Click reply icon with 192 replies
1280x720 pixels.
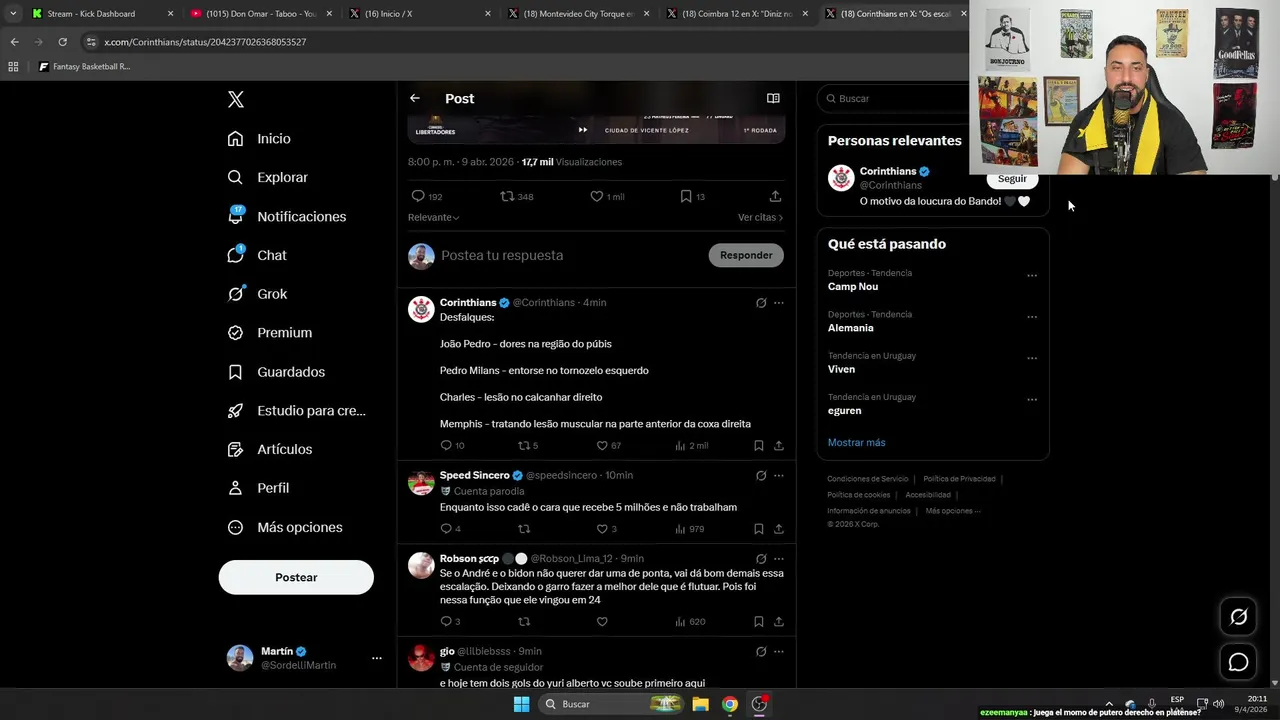click(427, 196)
